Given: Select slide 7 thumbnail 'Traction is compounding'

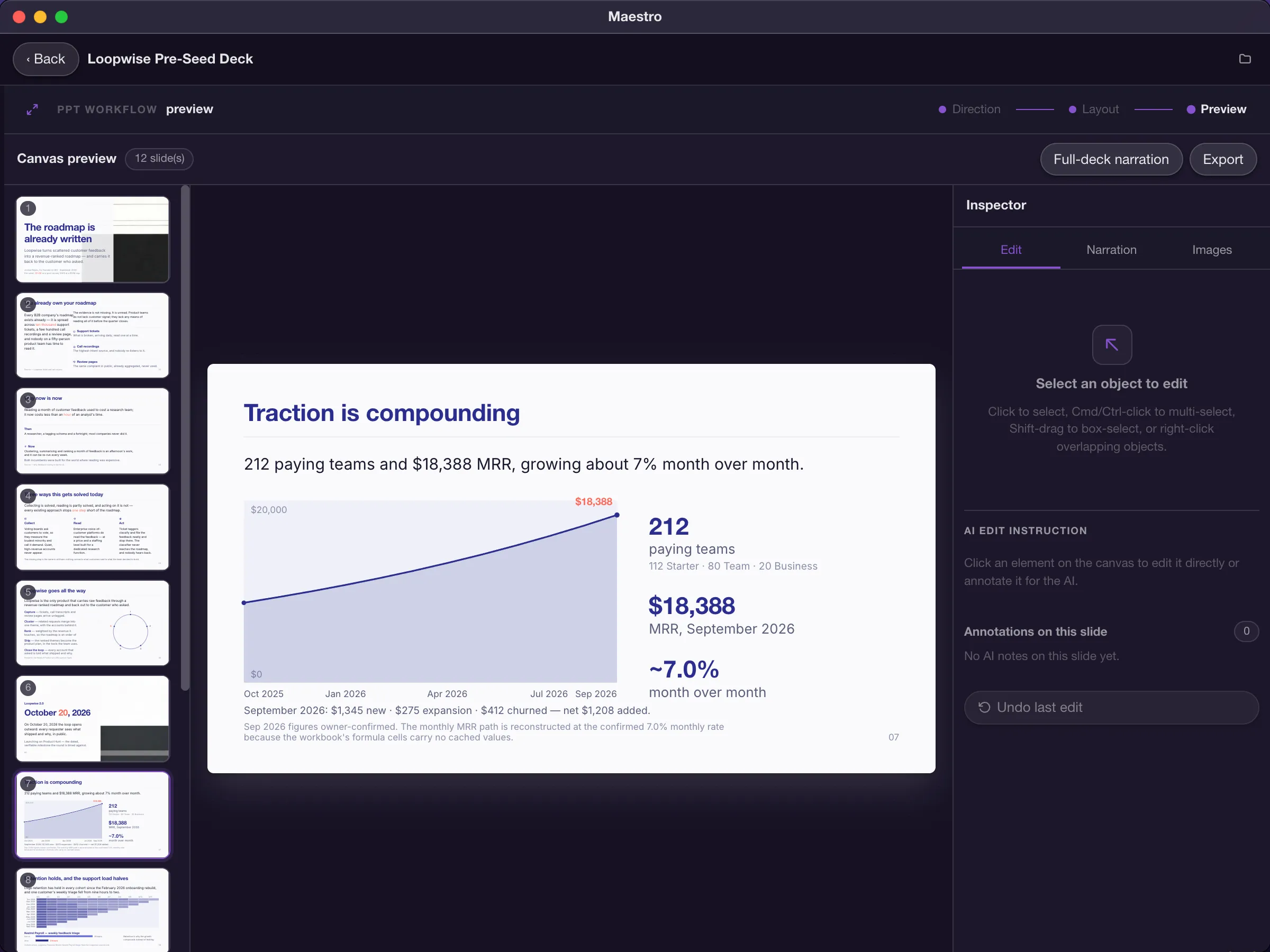Looking at the screenshot, I should pyautogui.click(x=93, y=814).
